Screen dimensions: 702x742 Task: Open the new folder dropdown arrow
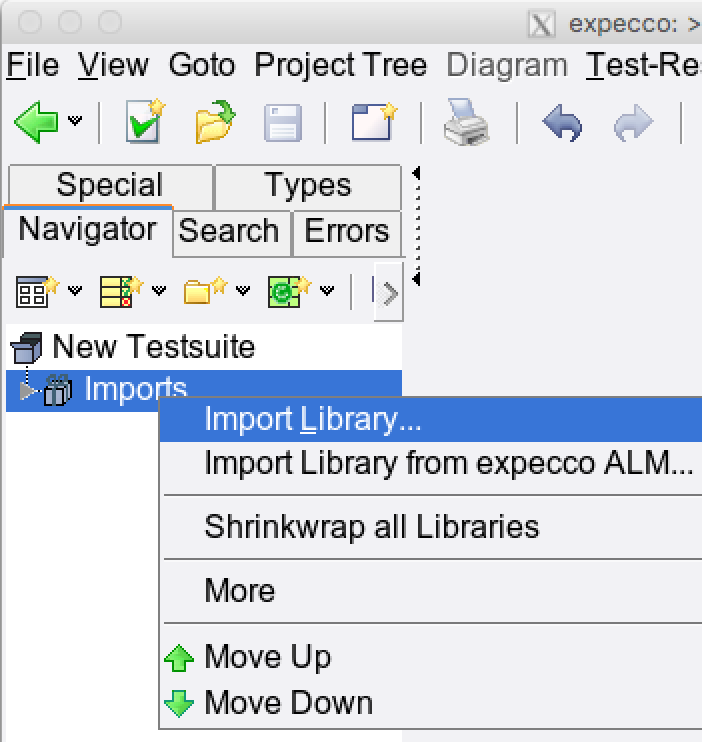coord(243,292)
